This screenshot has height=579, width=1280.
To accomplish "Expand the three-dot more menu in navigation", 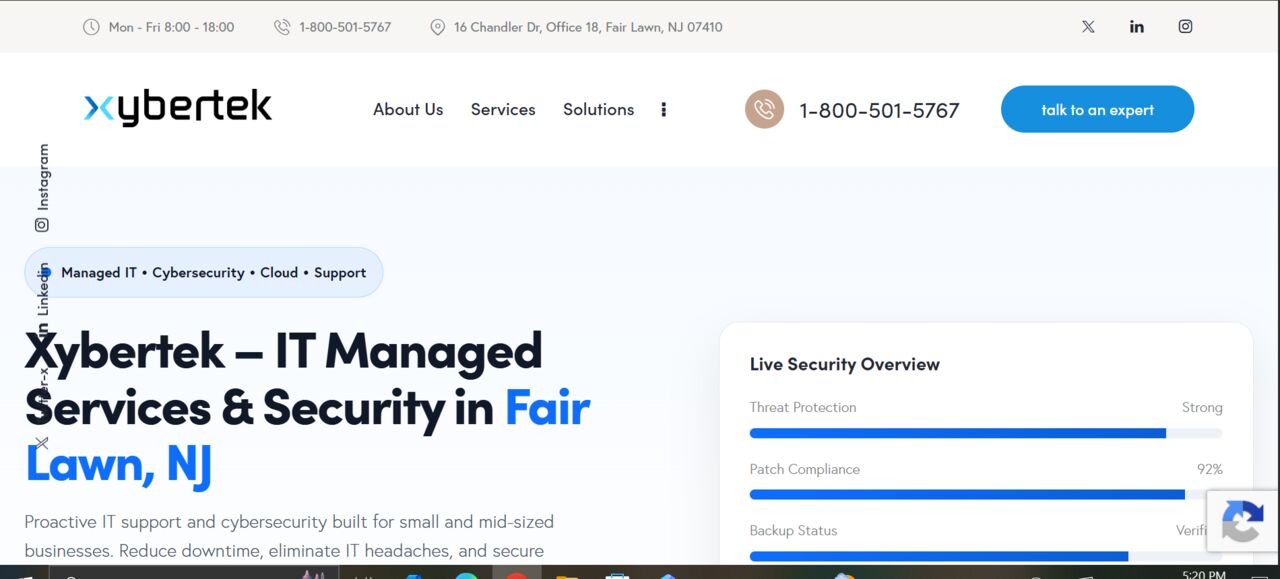I will (x=663, y=110).
